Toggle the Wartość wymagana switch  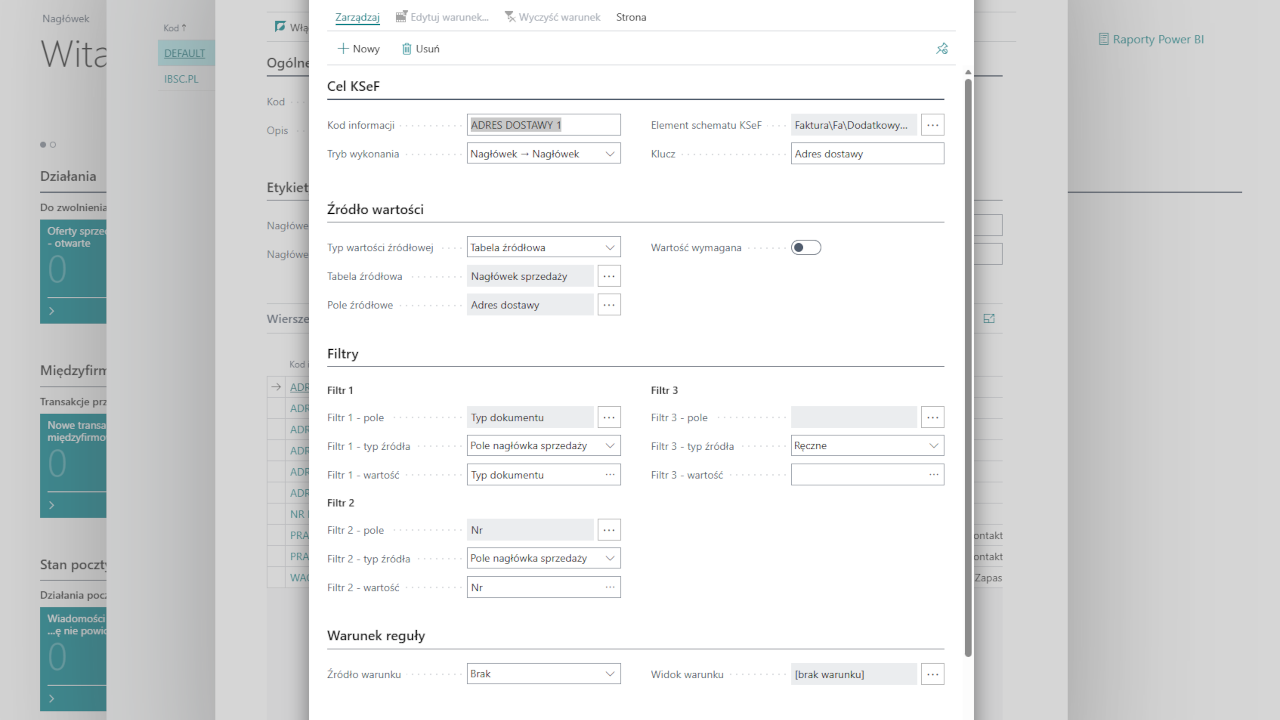pos(806,248)
